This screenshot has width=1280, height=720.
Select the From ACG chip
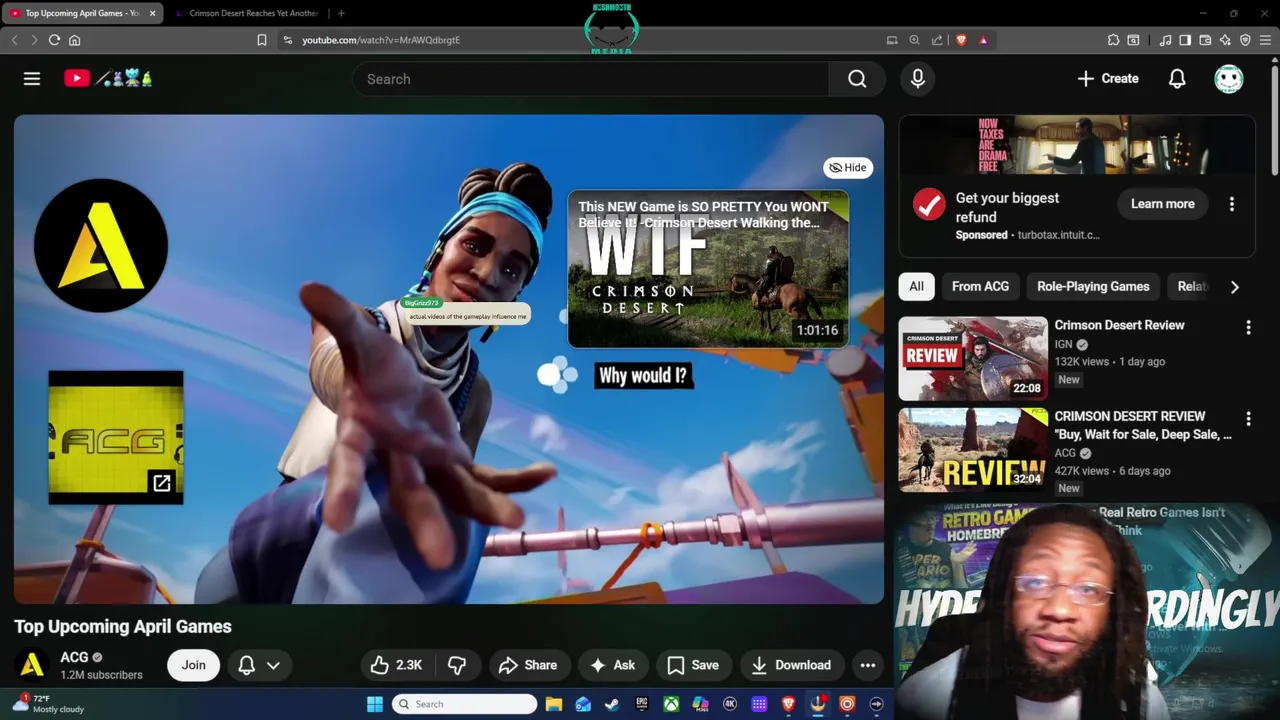(980, 287)
